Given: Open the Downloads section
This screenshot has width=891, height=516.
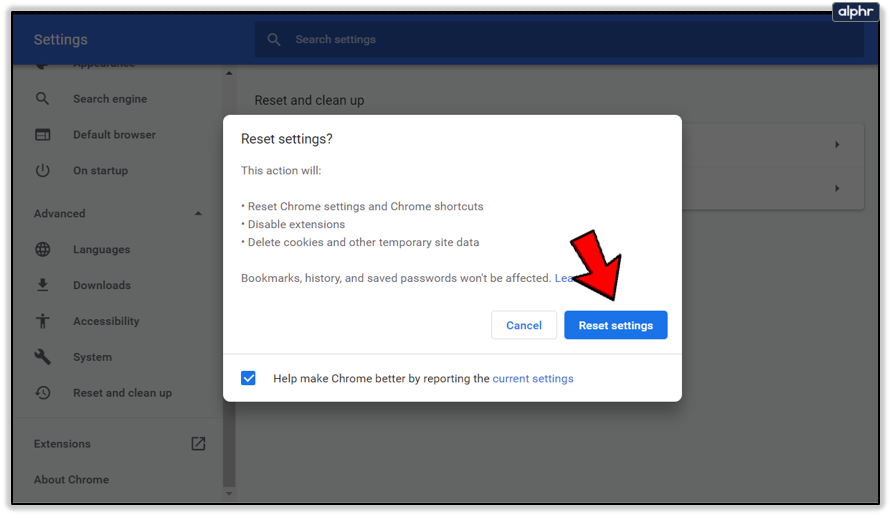Looking at the screenshot, I should click(x=102, y=285).
